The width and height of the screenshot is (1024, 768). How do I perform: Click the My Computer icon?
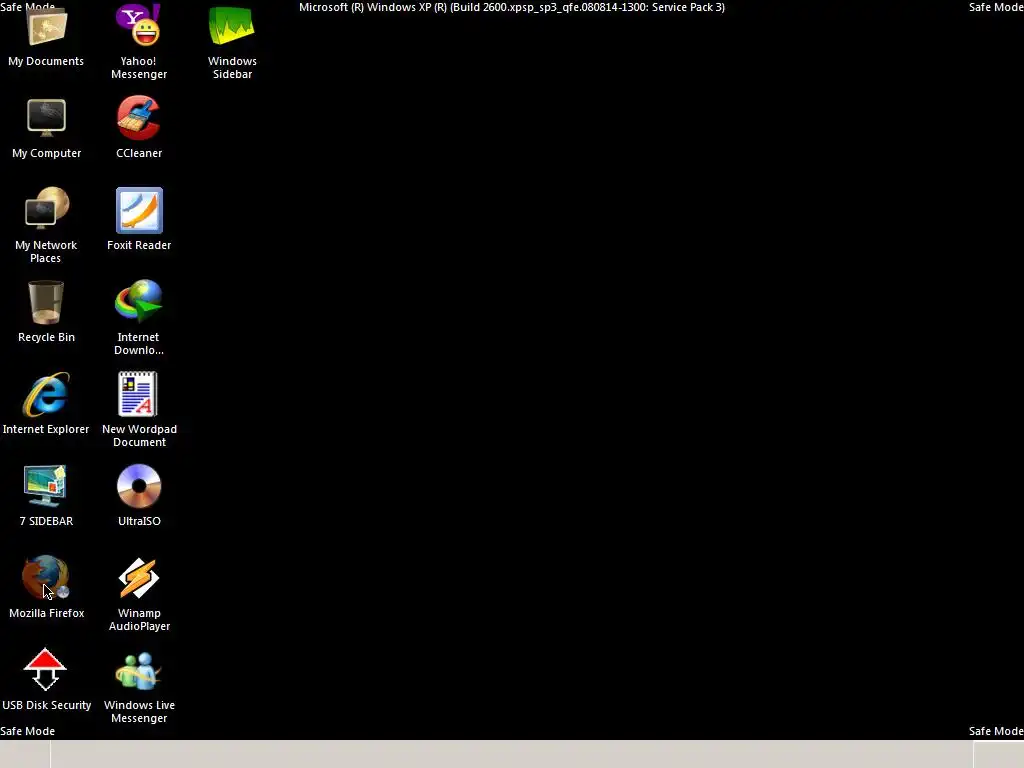click(46, 118)
